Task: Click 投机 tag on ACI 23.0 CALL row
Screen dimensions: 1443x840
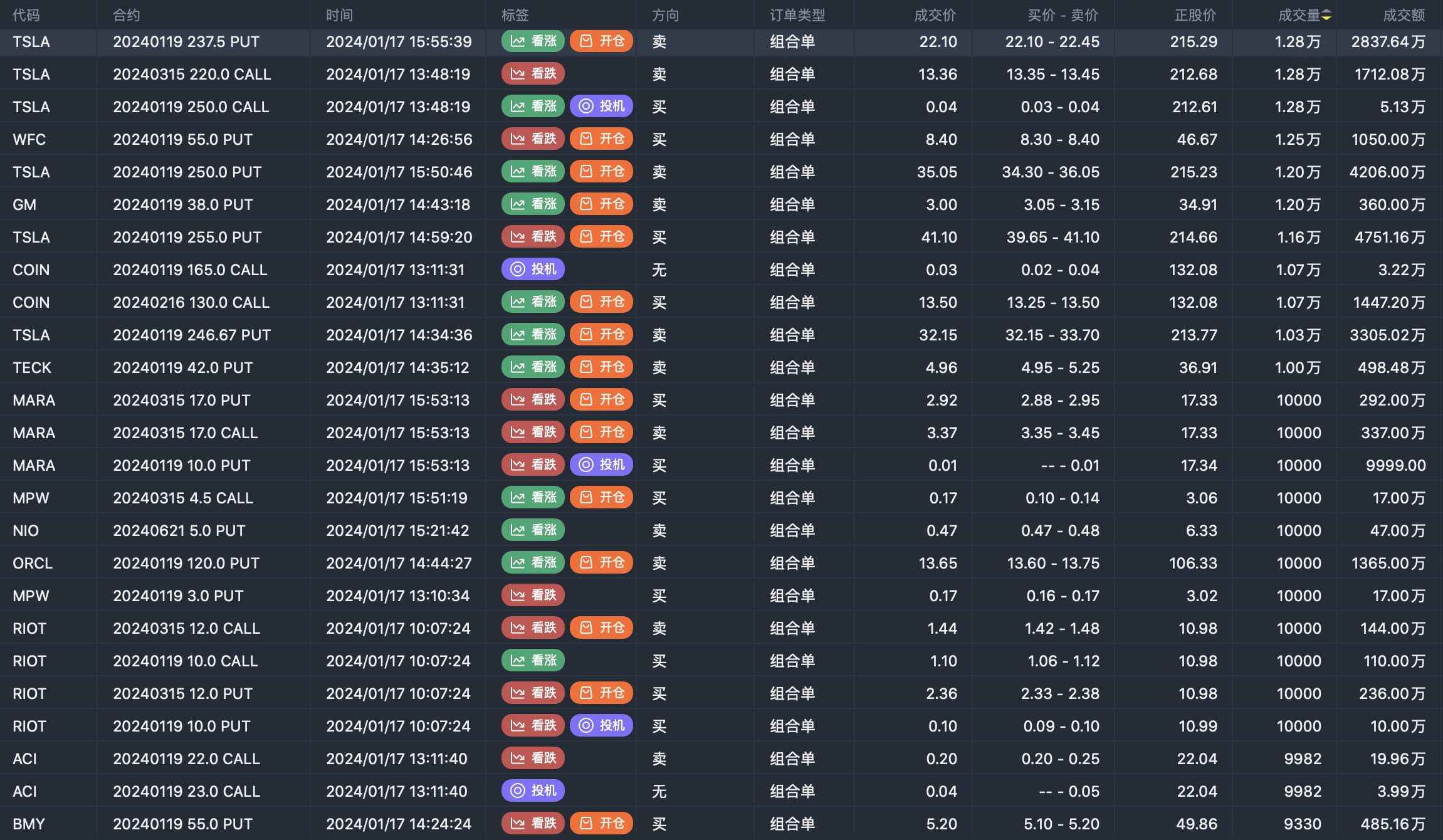Action: click(533, 791)
